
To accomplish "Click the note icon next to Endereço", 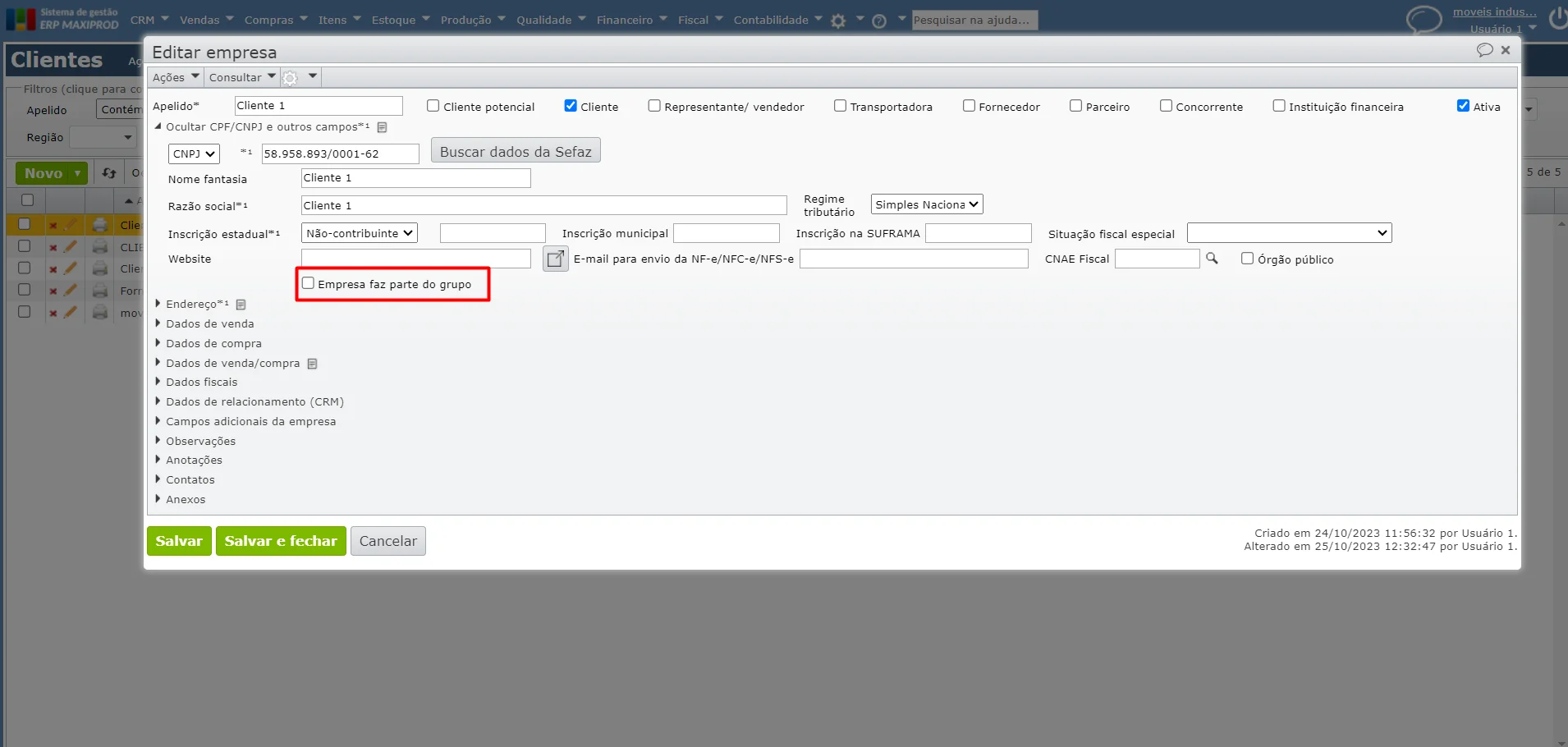I will pos(241,305).
